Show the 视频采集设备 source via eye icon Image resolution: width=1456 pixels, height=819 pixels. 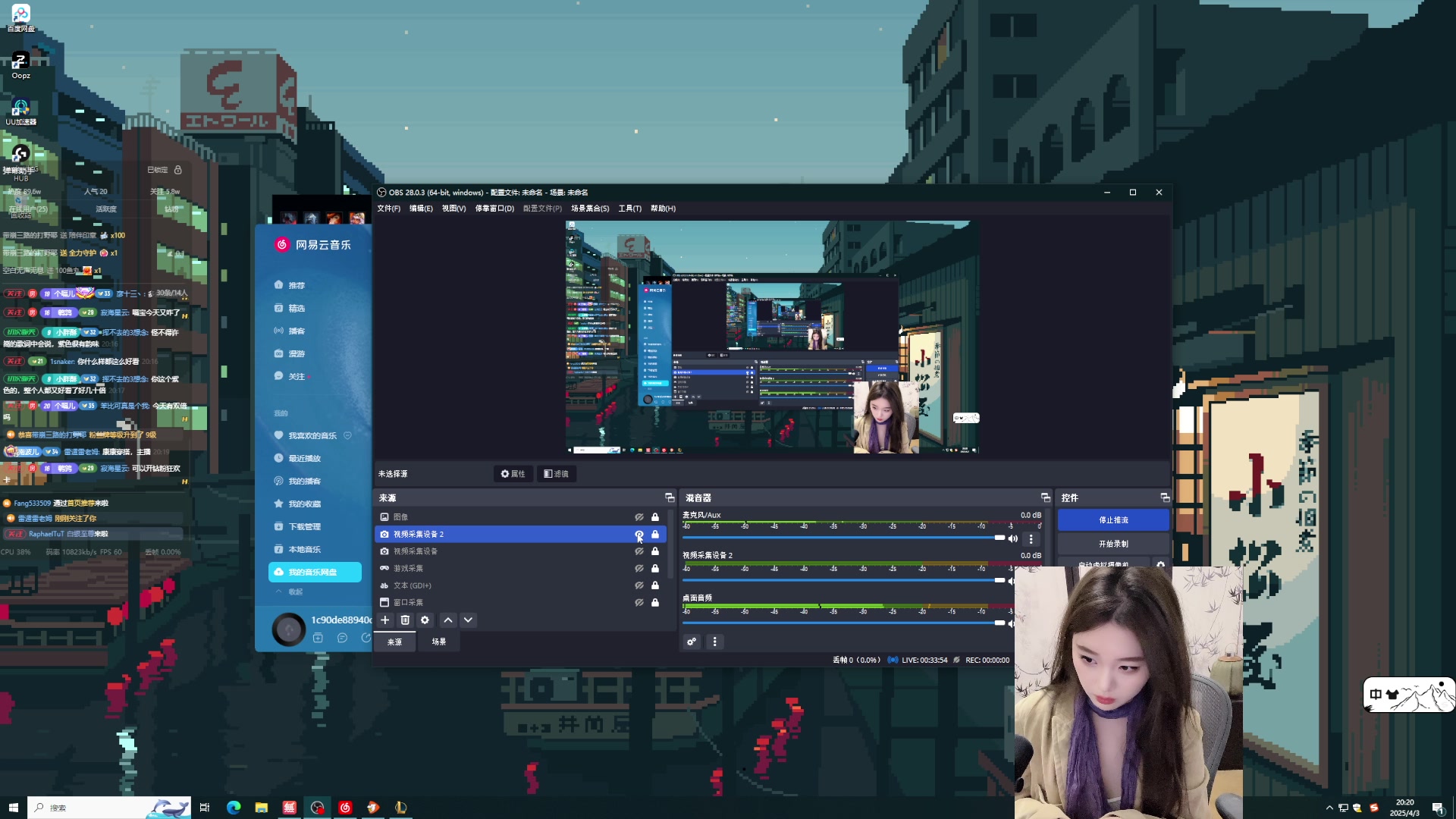(x=639, y=551)
